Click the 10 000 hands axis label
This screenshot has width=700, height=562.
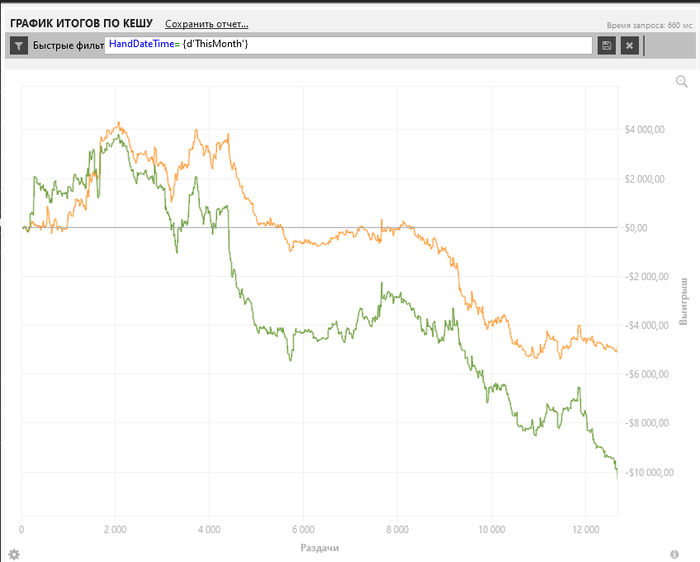click(x=492, y=530)
